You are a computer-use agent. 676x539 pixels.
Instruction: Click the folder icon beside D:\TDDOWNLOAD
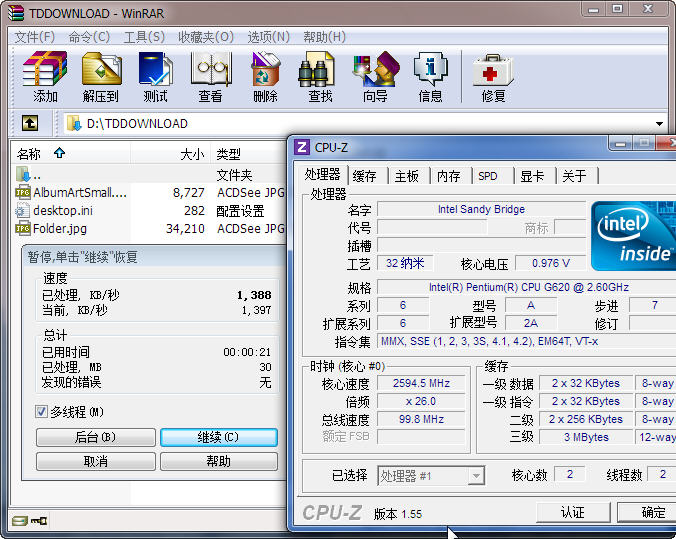[74, 123]
